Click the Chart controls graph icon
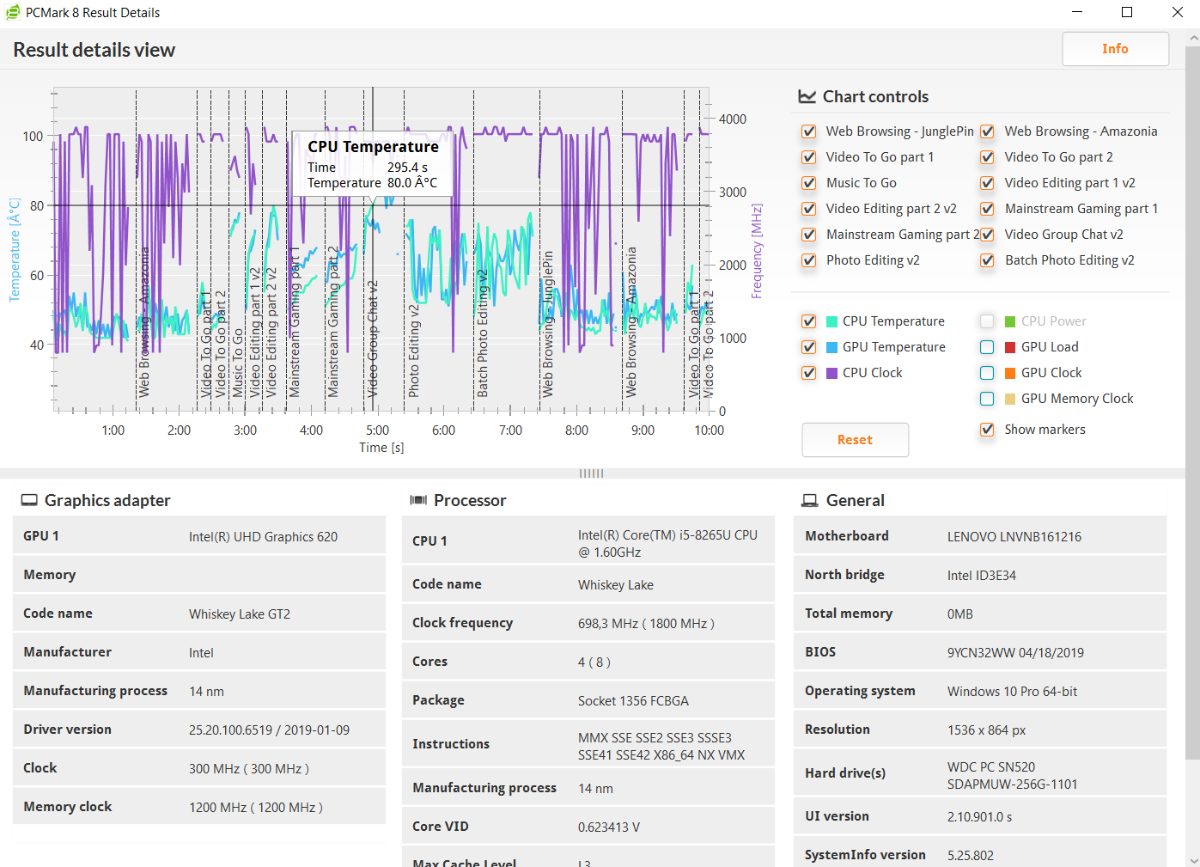The height and width of the screenshot is (867, 1200). [x=807, y=97]
